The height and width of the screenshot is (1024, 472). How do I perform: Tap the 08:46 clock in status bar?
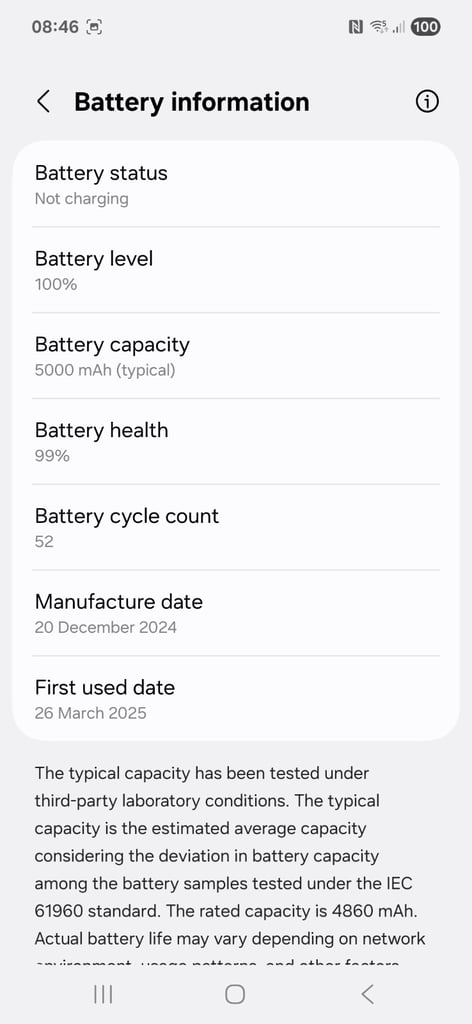(55, 27)
